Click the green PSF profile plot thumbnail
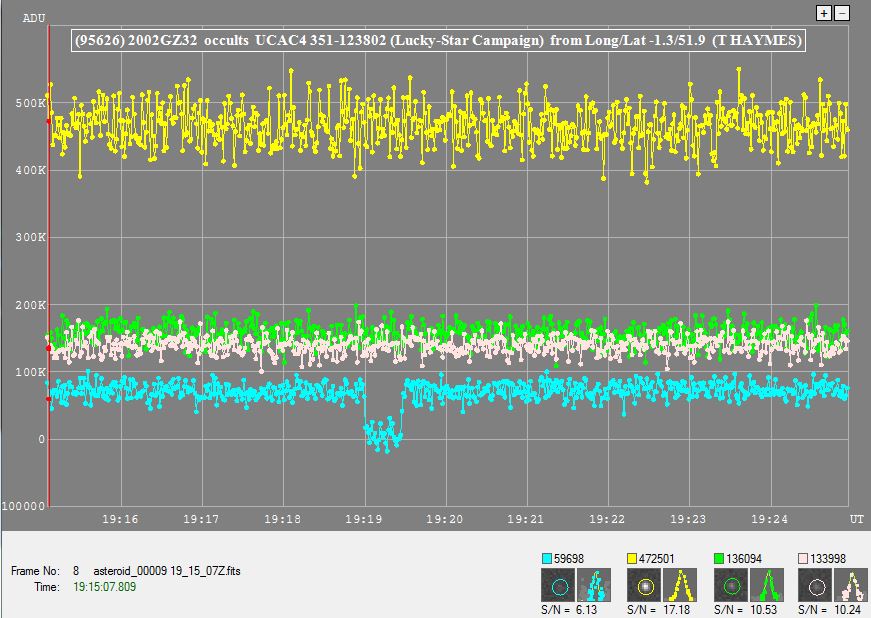This screenshot has width=871, height=618. 768,585
